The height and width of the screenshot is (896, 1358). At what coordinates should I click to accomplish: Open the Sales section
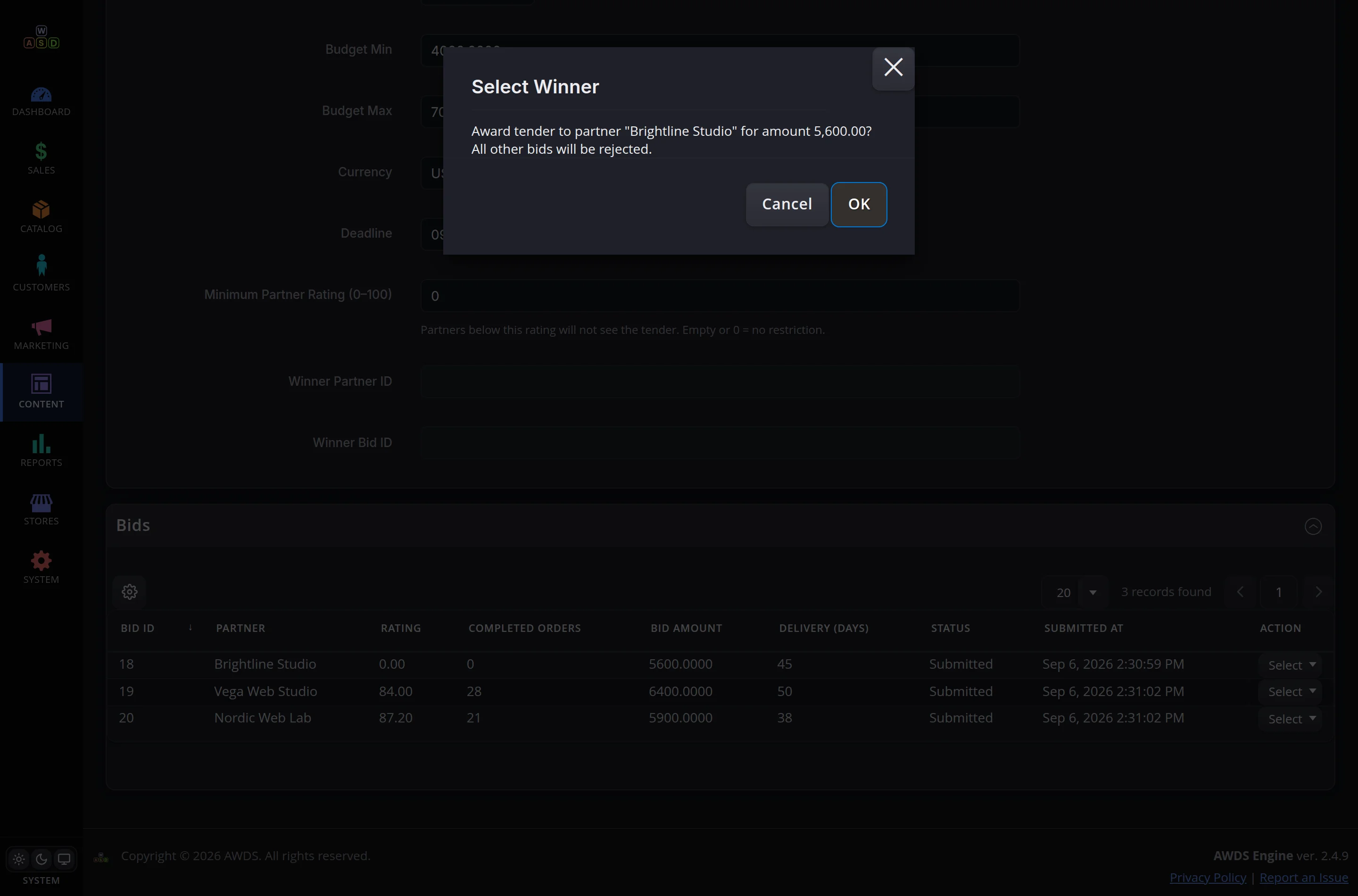coord(41,159)
